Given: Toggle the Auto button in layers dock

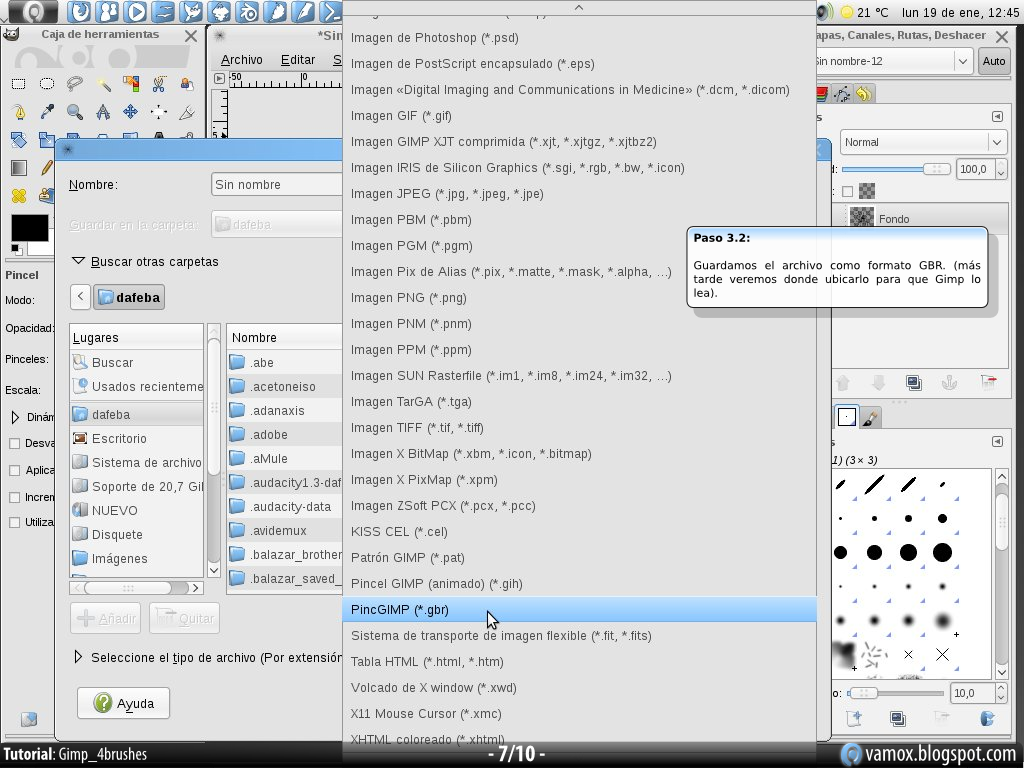Looking at the screenshot, I should pos(993,61).
